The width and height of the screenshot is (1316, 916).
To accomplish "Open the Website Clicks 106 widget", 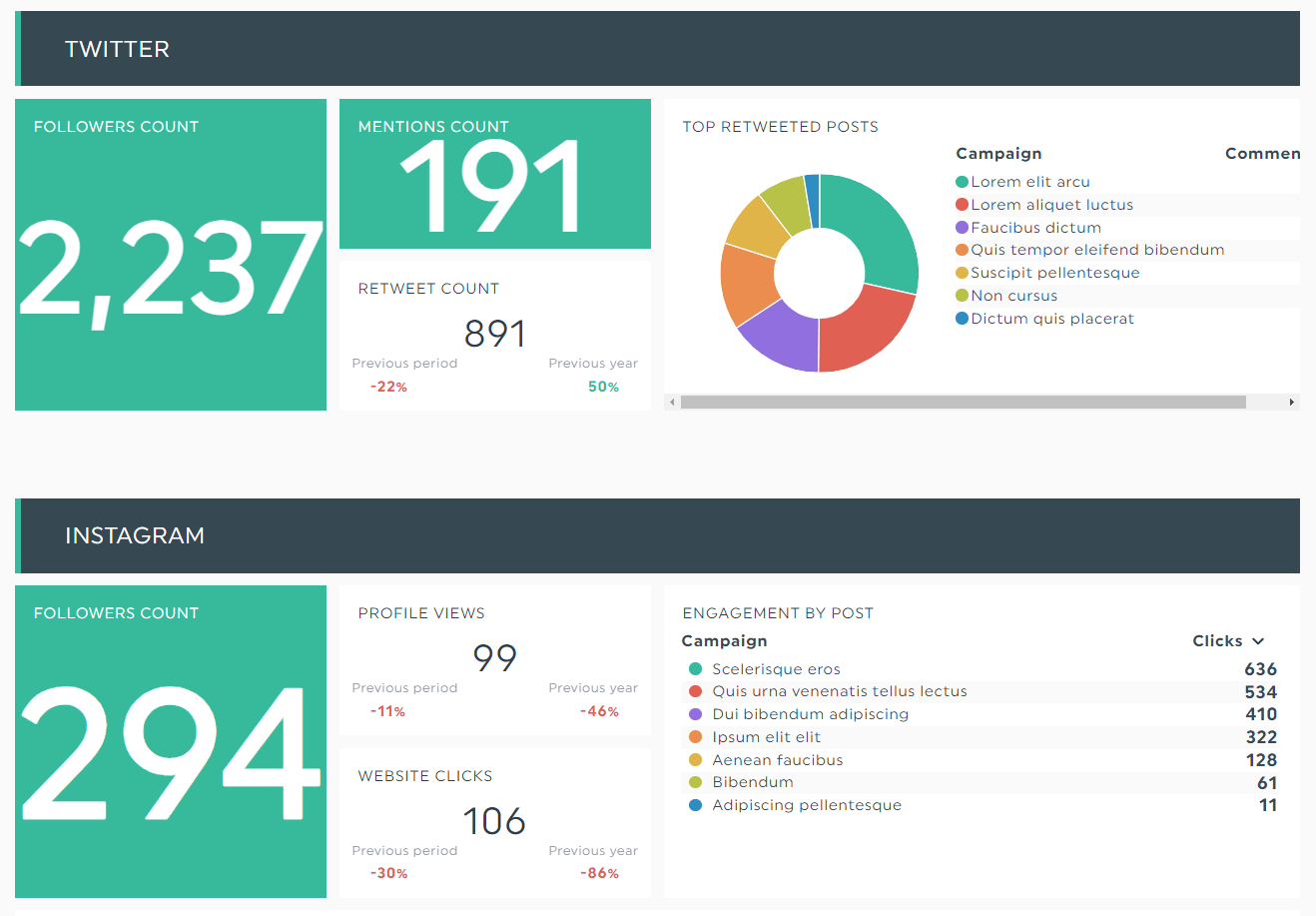I will (x=495, y=823).
